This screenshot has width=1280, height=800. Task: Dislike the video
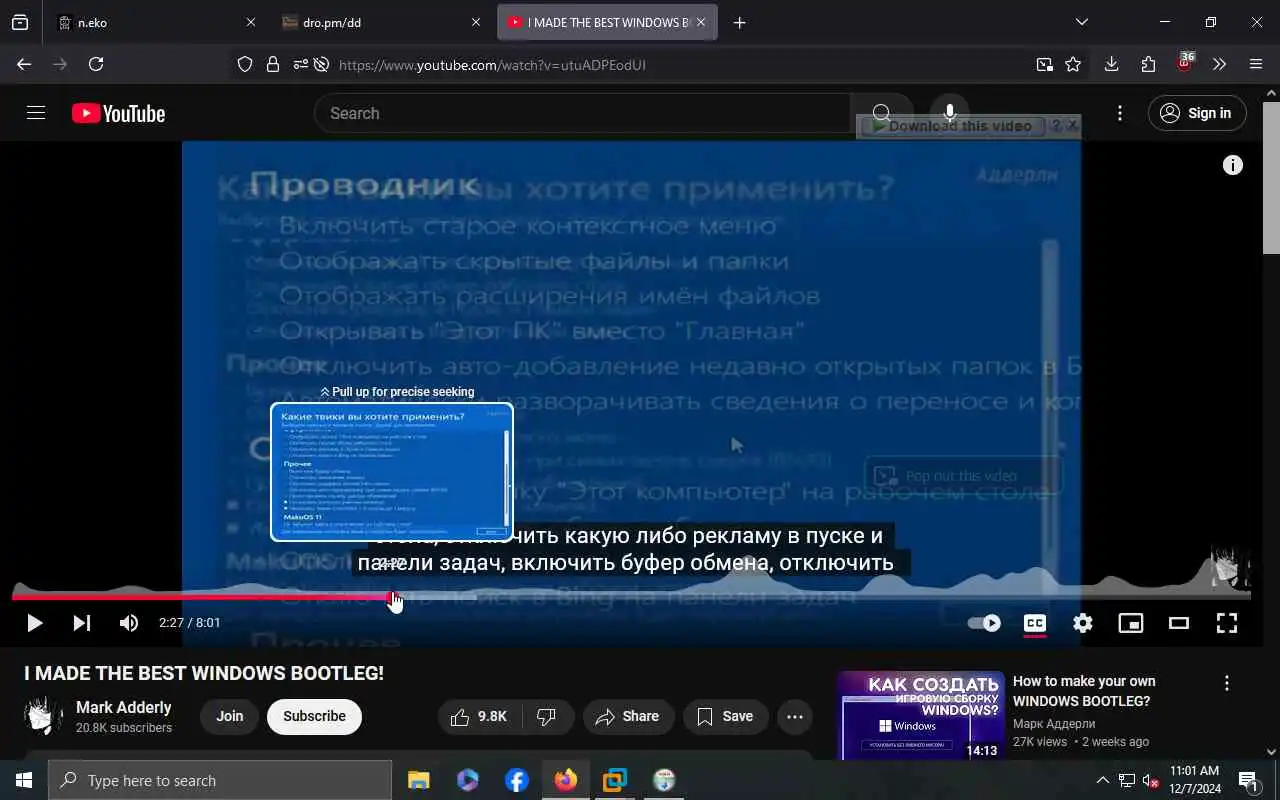tap(547, 716)
